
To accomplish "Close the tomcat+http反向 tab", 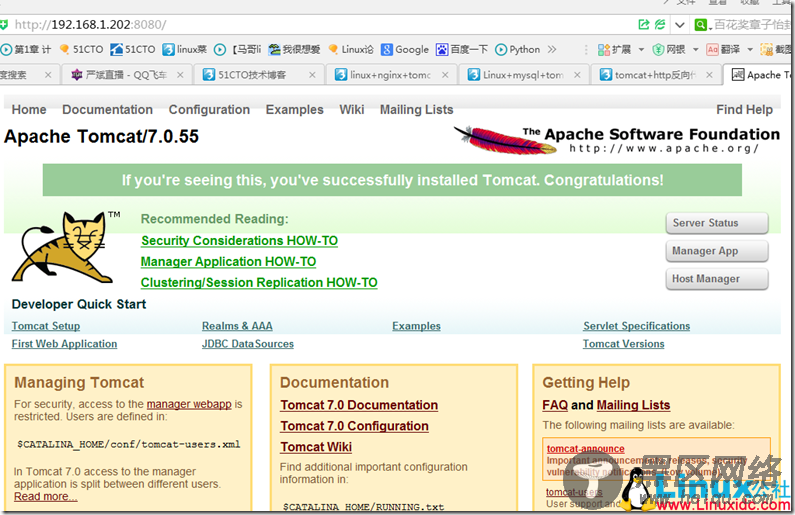I will coord(709,75).
